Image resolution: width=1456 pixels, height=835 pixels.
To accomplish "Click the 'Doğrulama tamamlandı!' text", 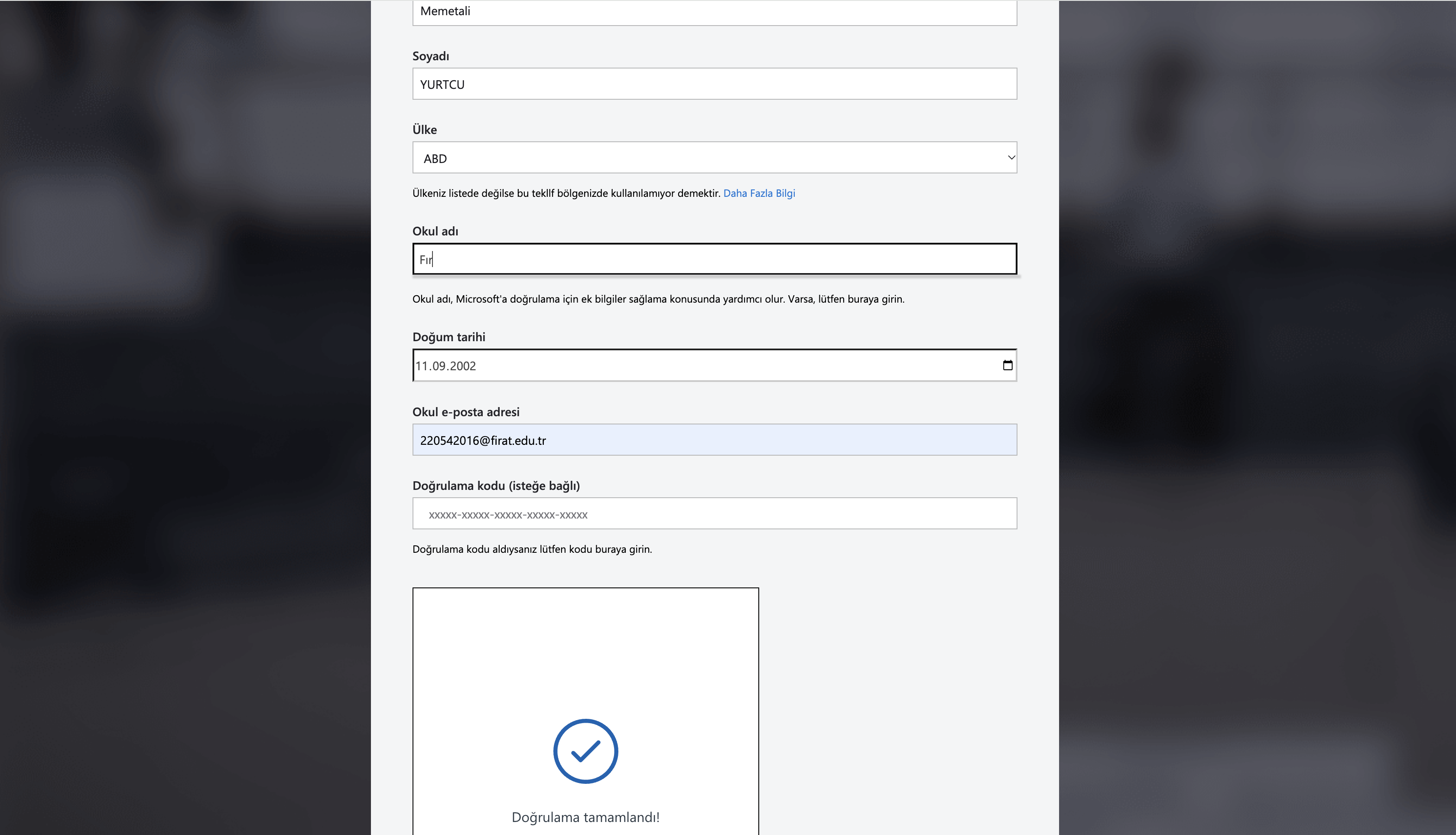I will [585, 817].
